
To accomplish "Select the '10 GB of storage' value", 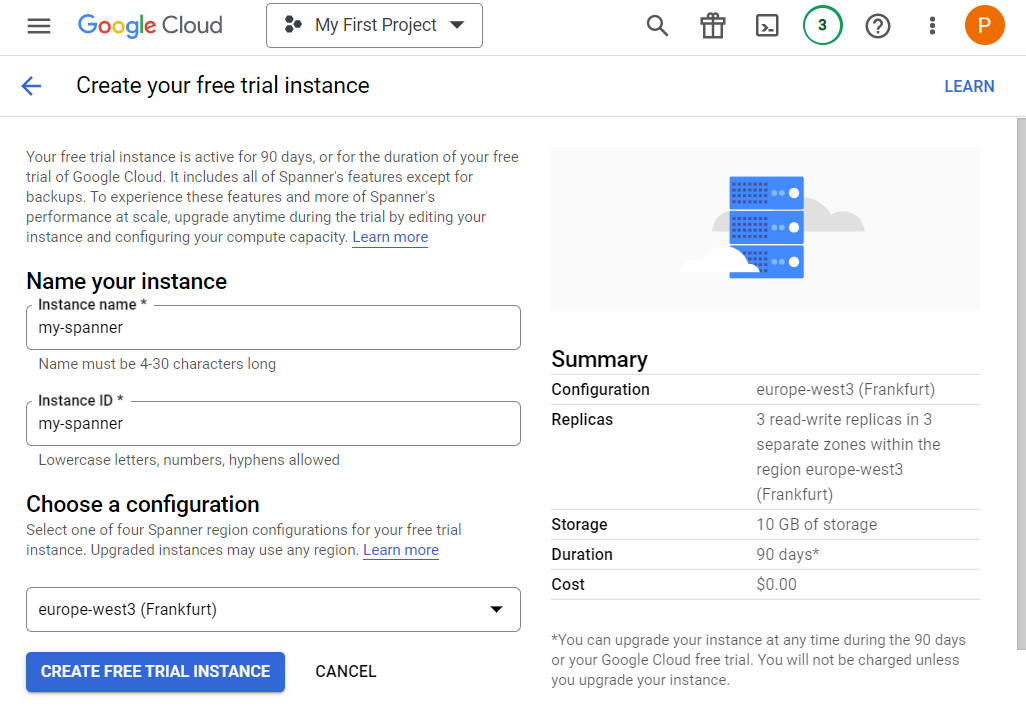I will (x=817, y=524).
